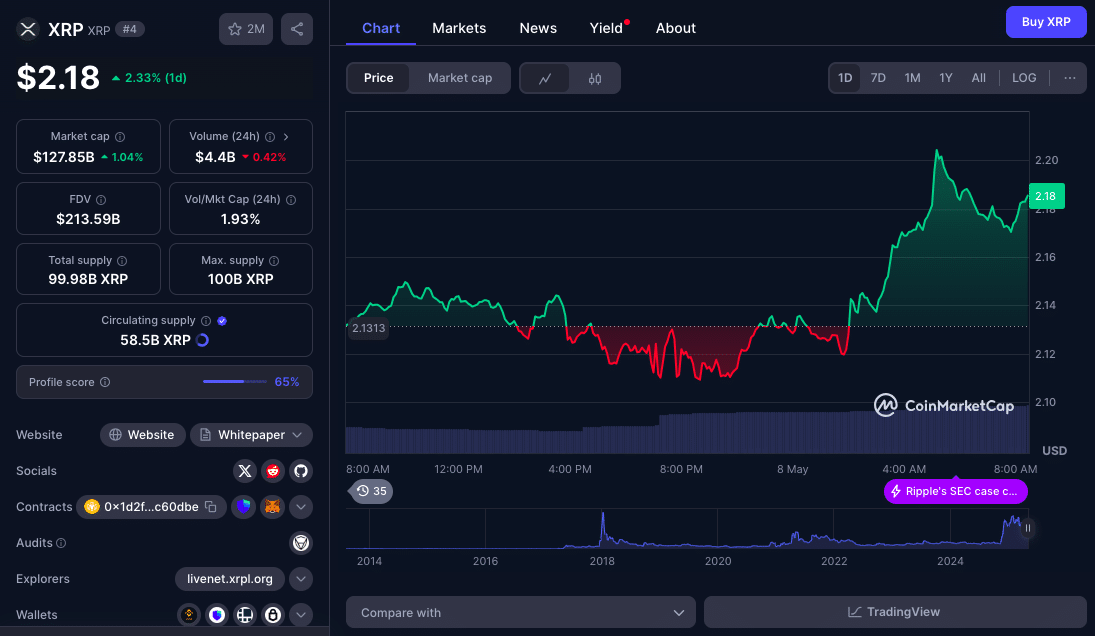This screenshot has width=1095, height=636.
Task: Select the All time range
Action: coord(978,78)
